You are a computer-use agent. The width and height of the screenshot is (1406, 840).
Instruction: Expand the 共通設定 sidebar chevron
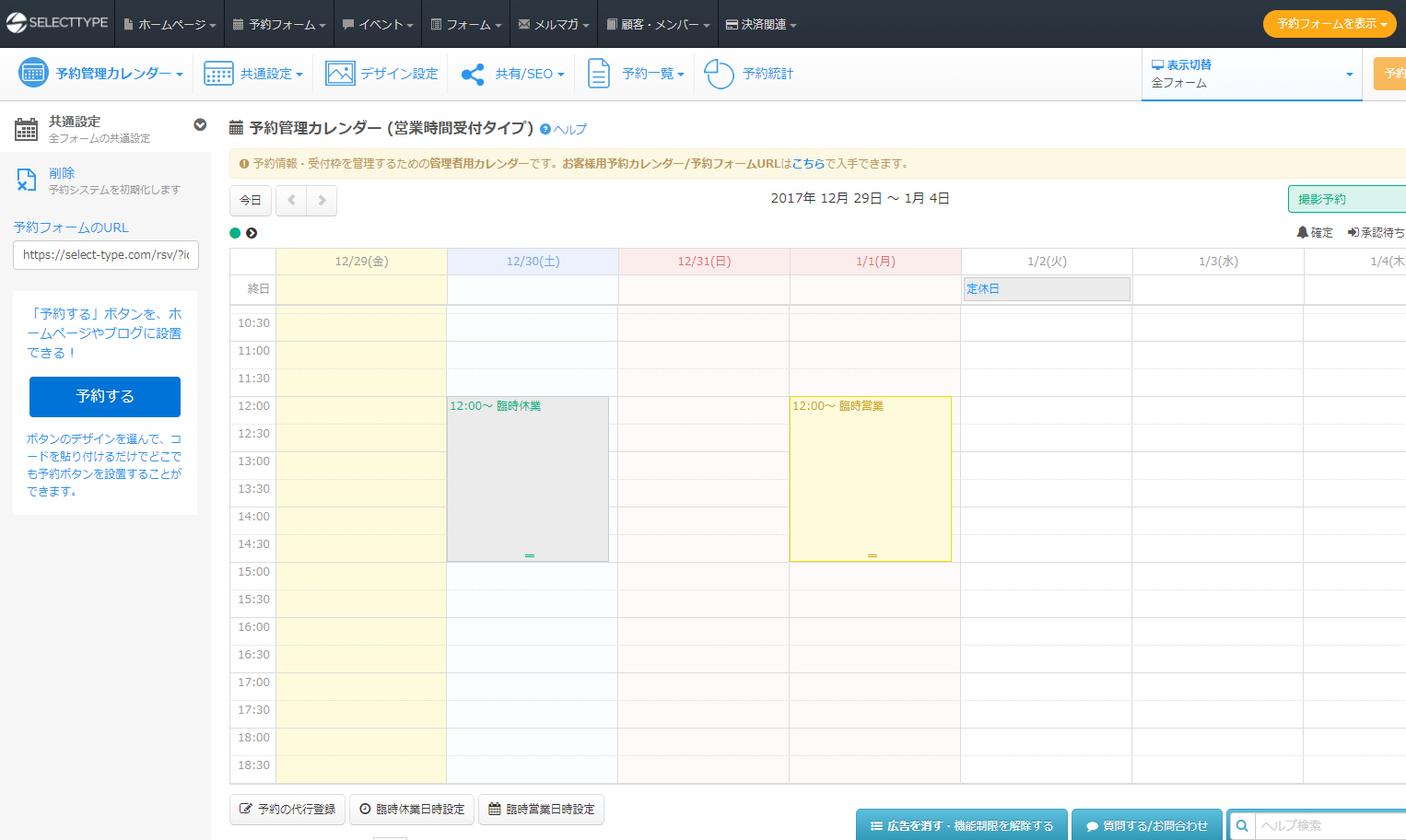(200, 125)
